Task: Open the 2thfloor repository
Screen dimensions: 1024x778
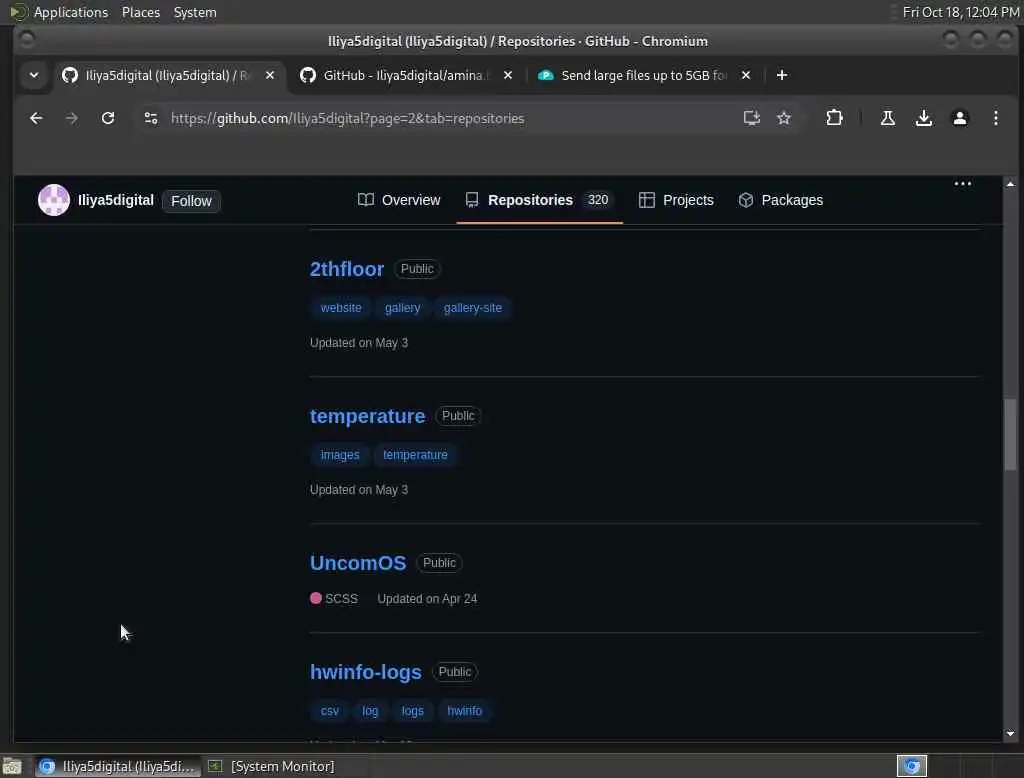Action: 347,269
